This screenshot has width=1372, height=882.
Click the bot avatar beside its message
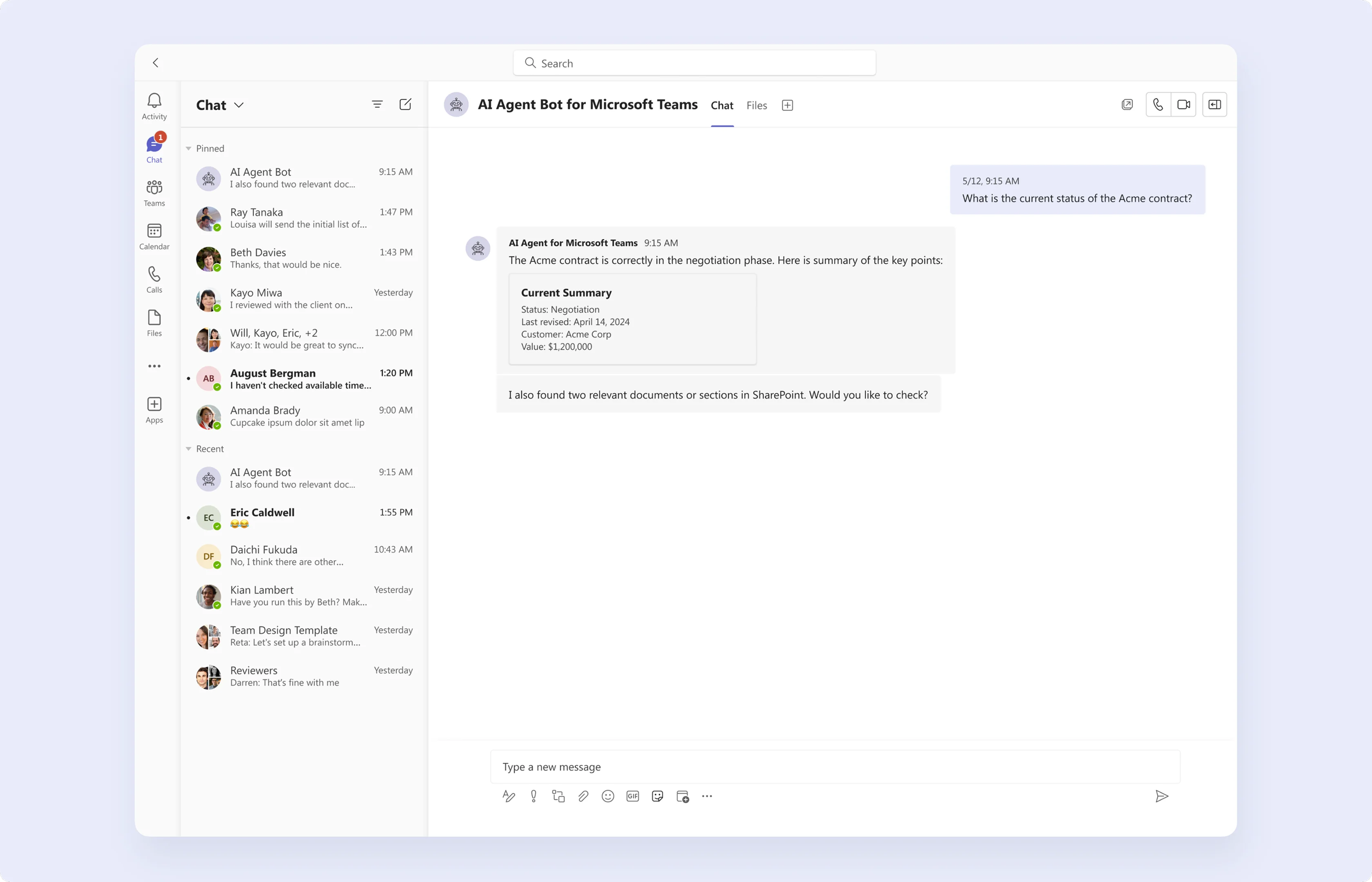pyautogui.click(x=478, y=249)
